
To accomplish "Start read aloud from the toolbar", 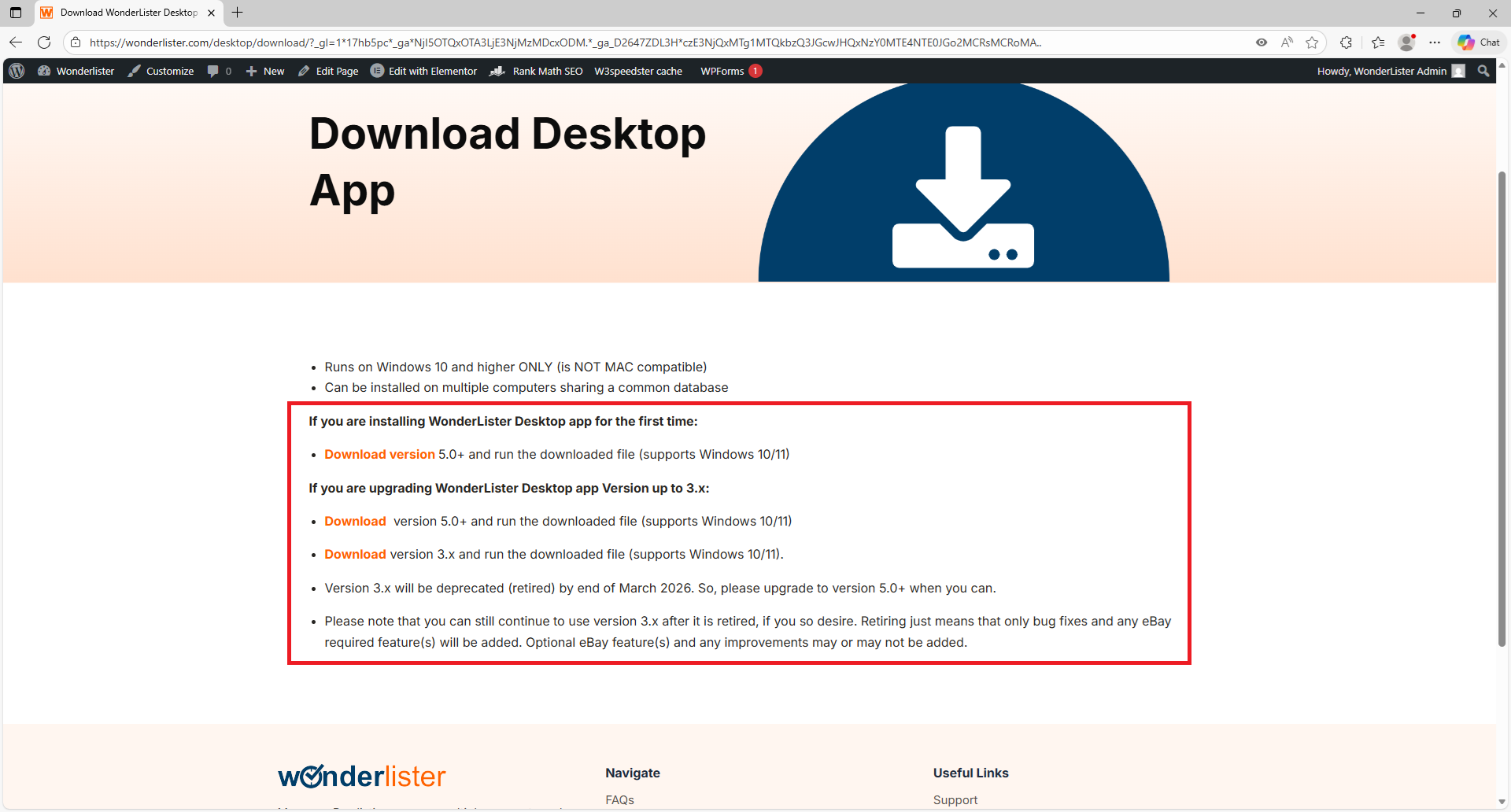I will tap(1287, 42).
